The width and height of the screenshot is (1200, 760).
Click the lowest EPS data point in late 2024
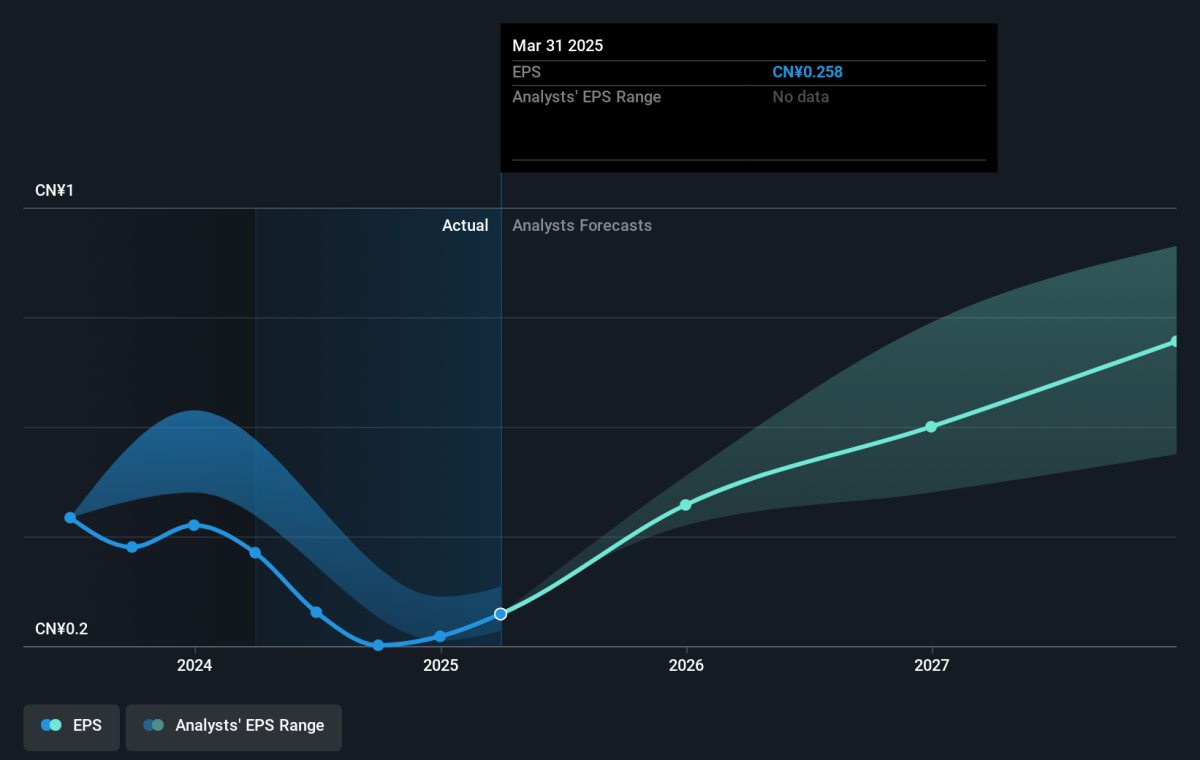pyautogui.click(x=378, y=645)
